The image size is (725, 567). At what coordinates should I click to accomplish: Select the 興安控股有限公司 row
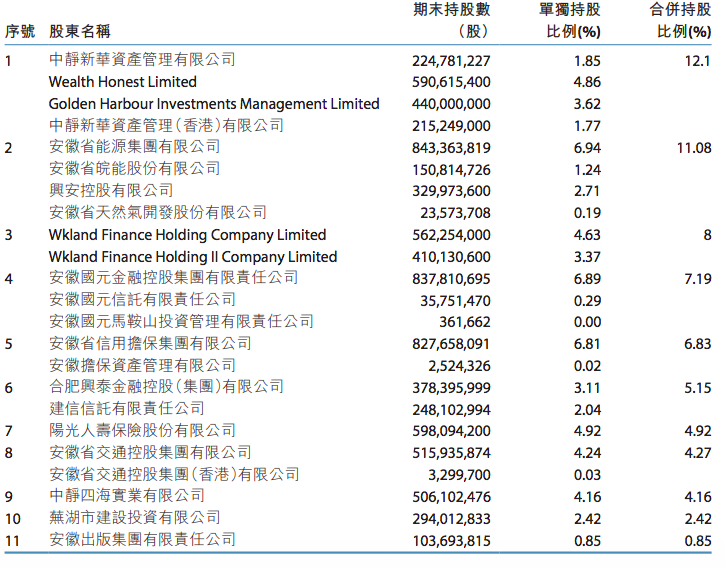click(x=111, y=191)
